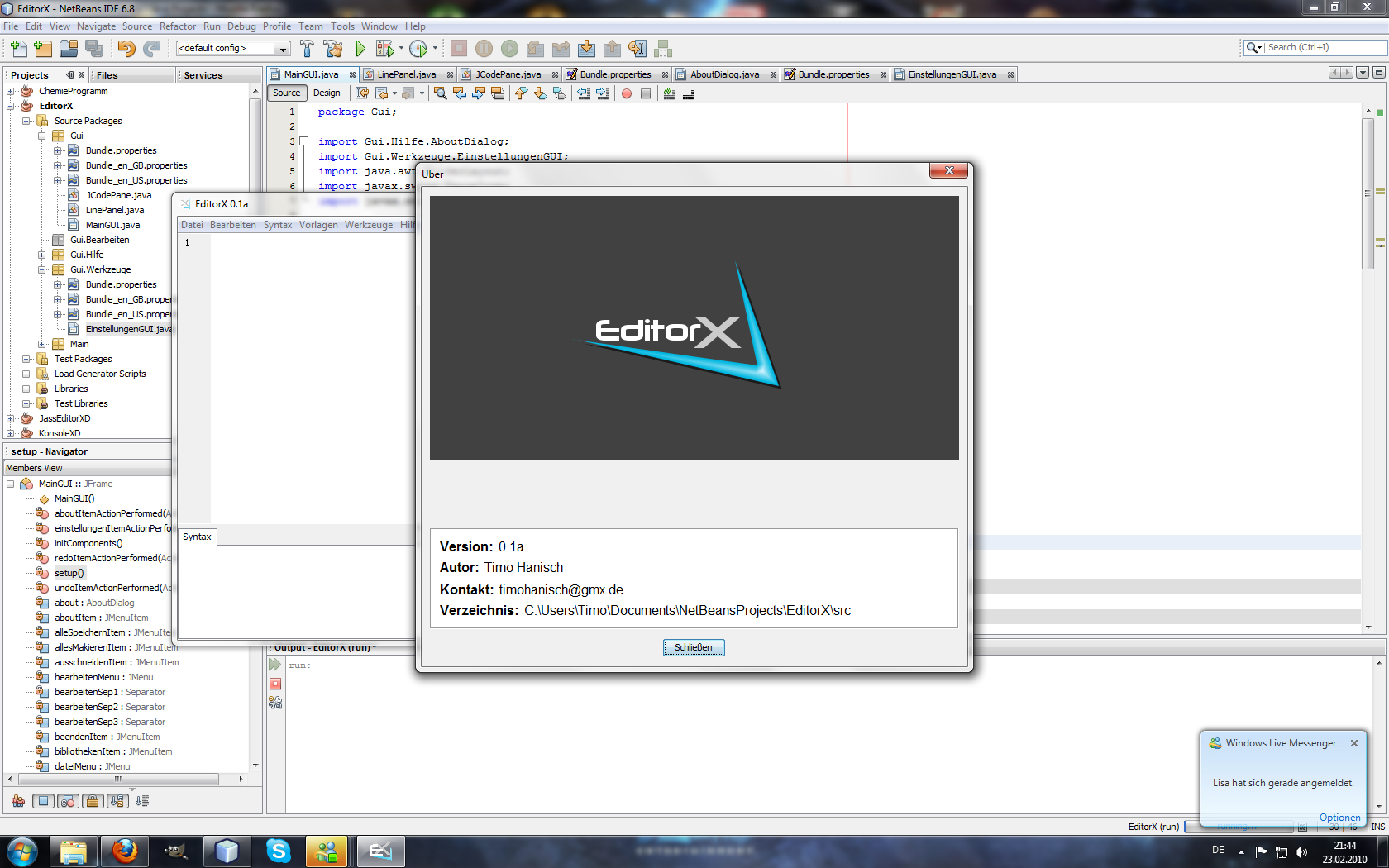Click the editor vertical scrollbar thumb

[x=1368, y=193]
